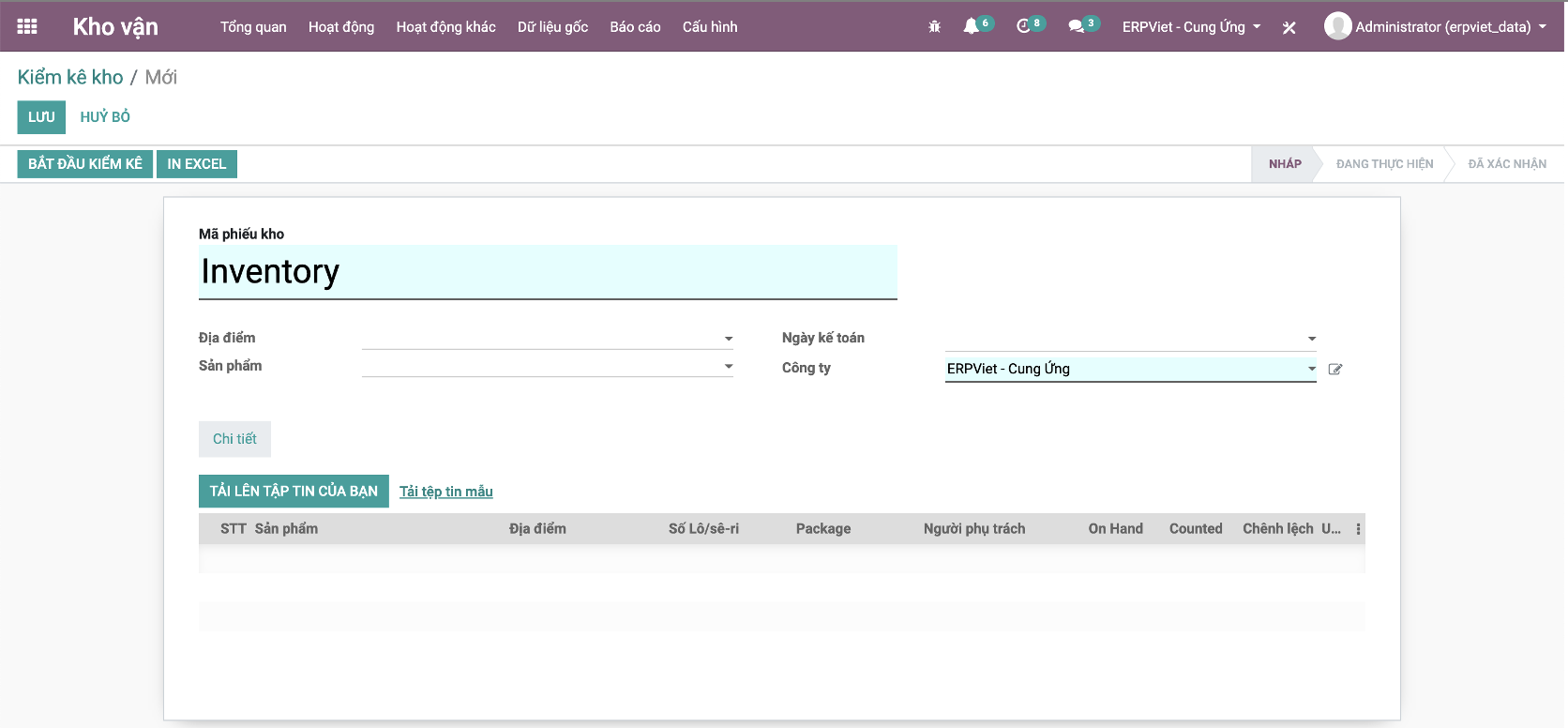The image size is (1568, 728).
Task: Open column options kebab icon in table
Action: click(1358, 529)
